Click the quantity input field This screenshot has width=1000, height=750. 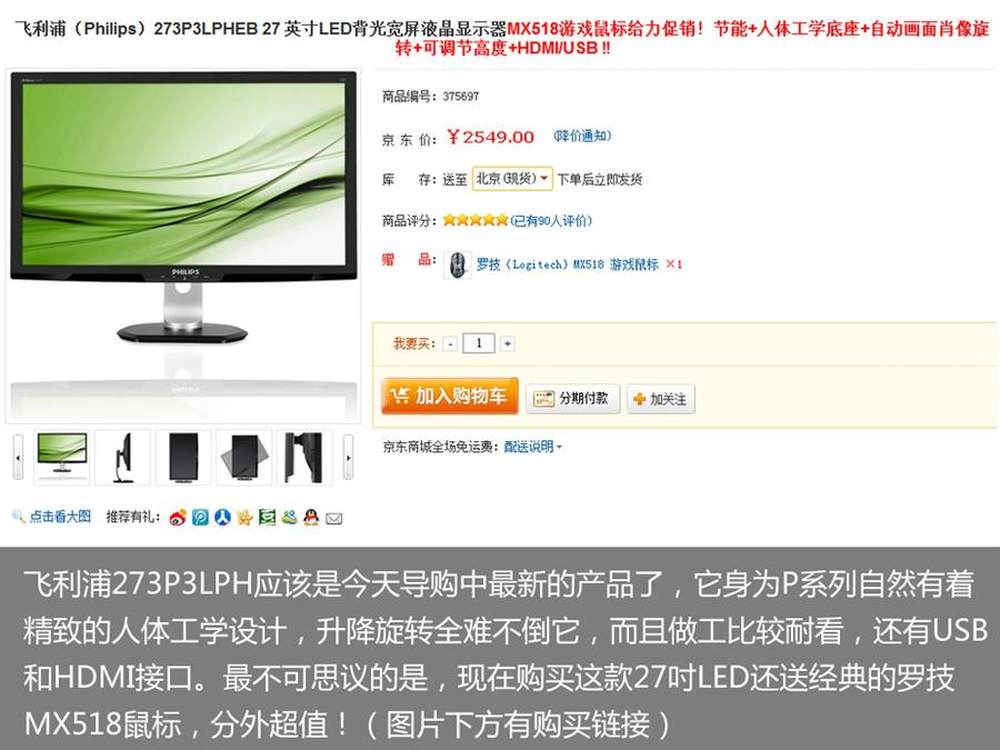[x=479, y=344]
